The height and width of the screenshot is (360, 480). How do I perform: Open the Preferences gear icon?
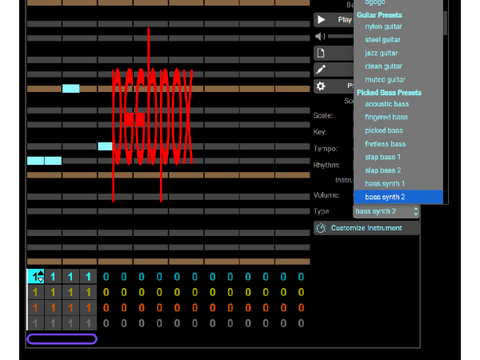point(321,86)
